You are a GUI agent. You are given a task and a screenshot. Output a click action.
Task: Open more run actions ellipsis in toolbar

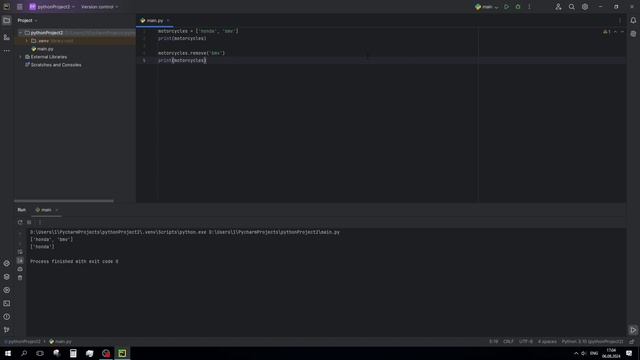click(x=529, y=7)
